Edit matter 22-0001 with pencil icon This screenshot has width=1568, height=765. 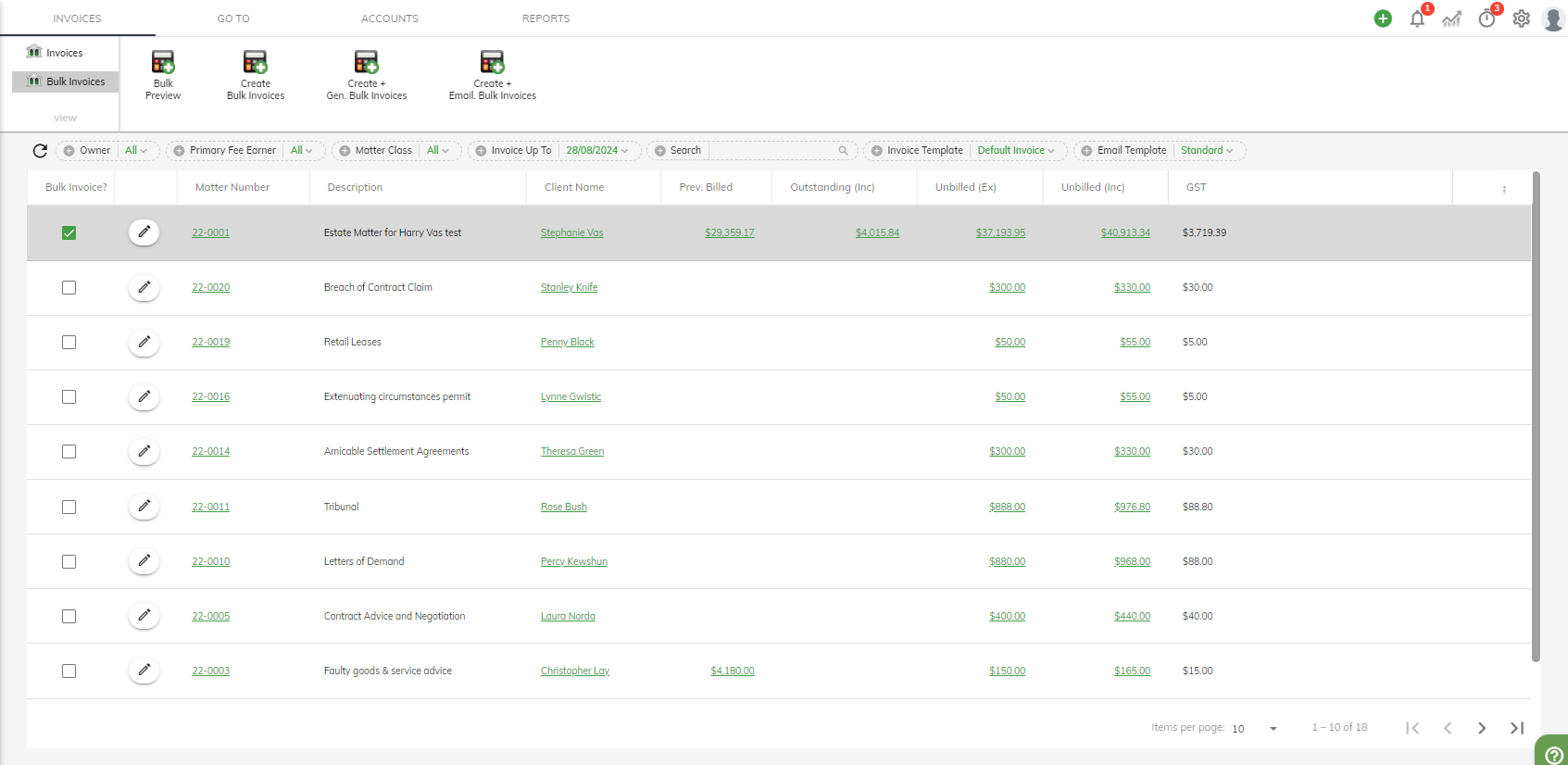tap(144, 232)
